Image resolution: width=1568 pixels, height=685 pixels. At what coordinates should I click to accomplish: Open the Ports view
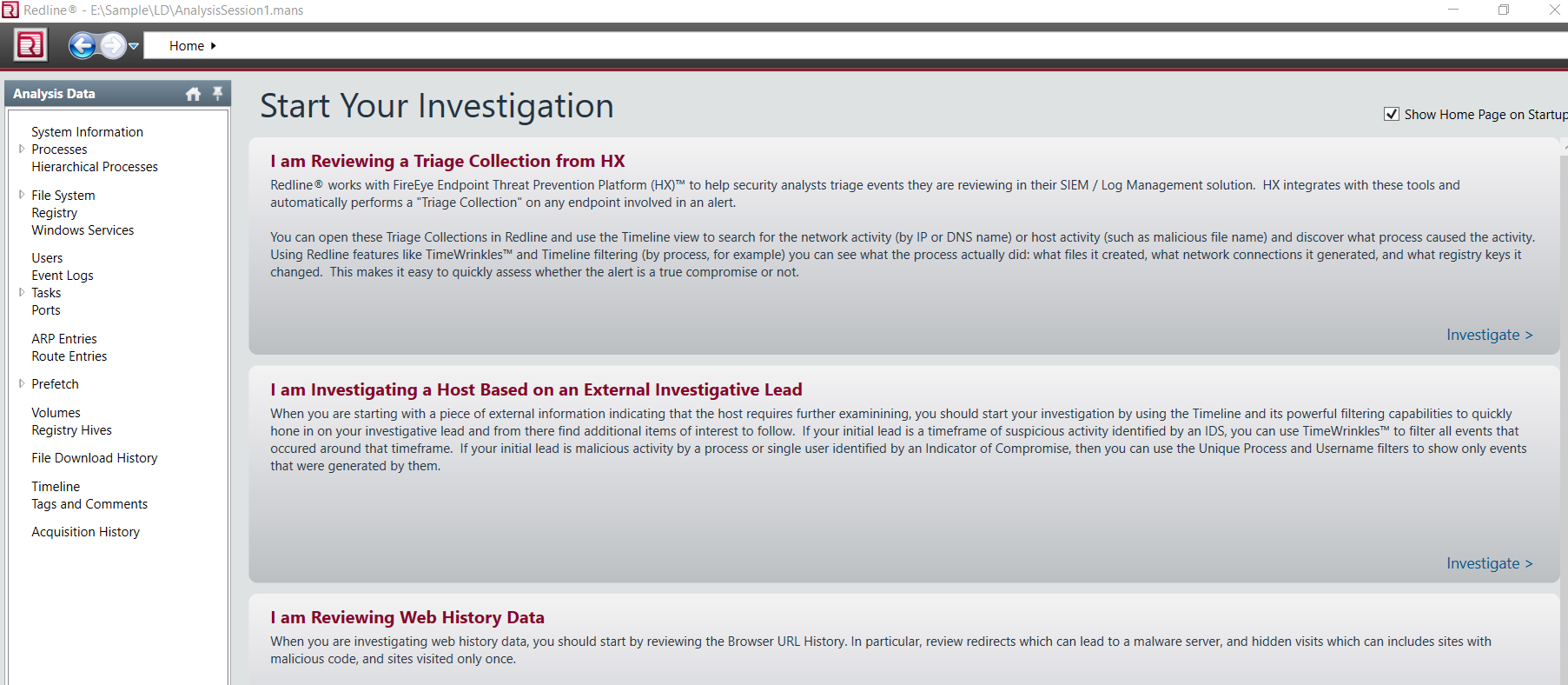coord(46,310)
